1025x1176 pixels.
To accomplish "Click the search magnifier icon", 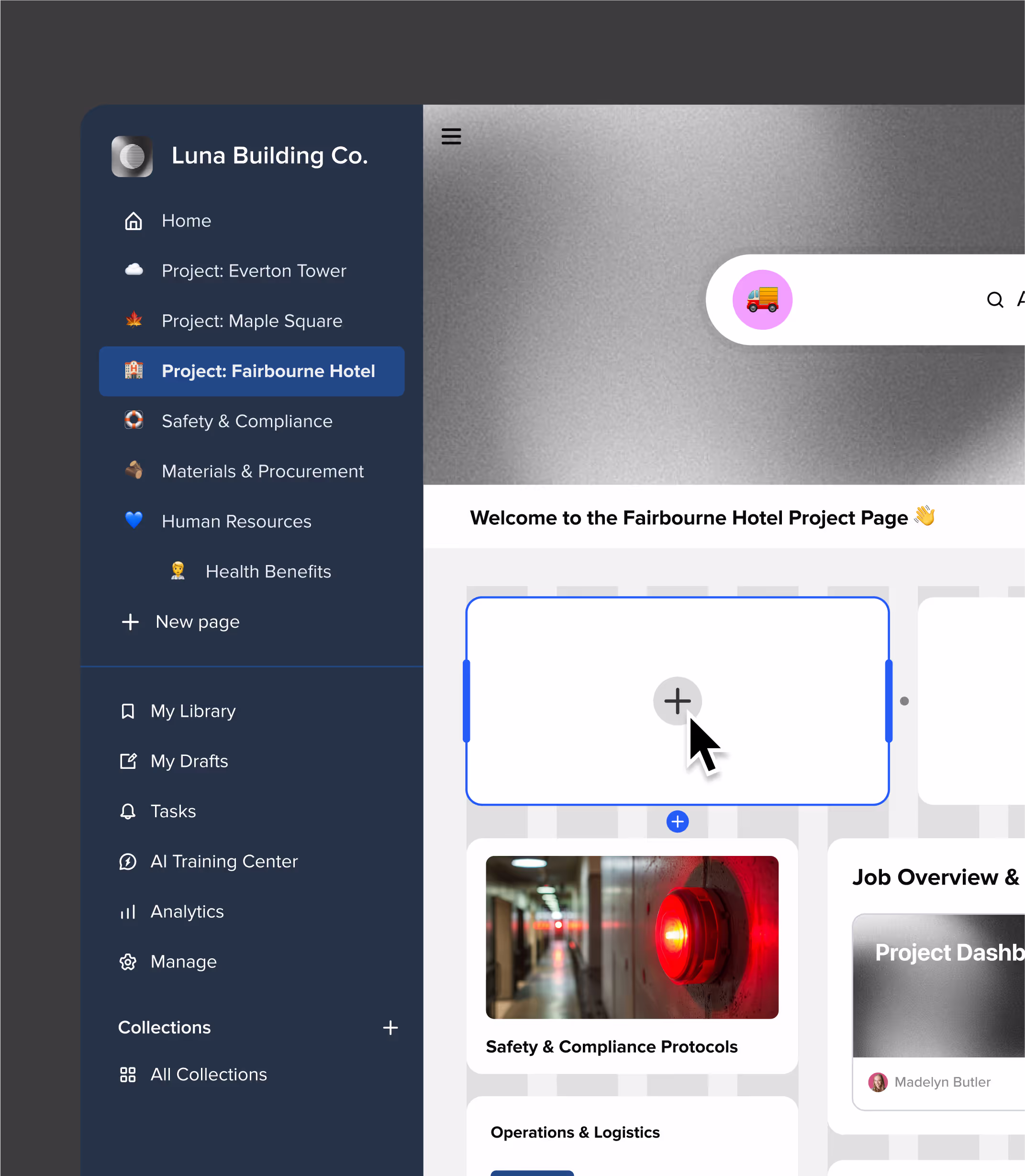I will click(995, 300).
